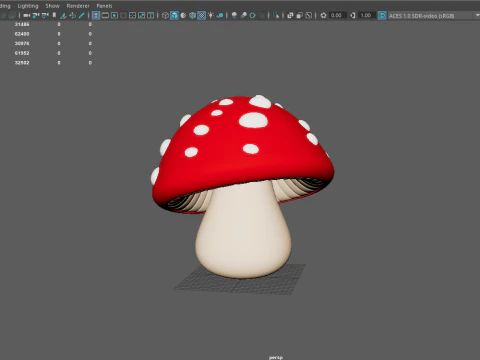
Task: Click the HUD count value 61952
Action: pos(22,53)
